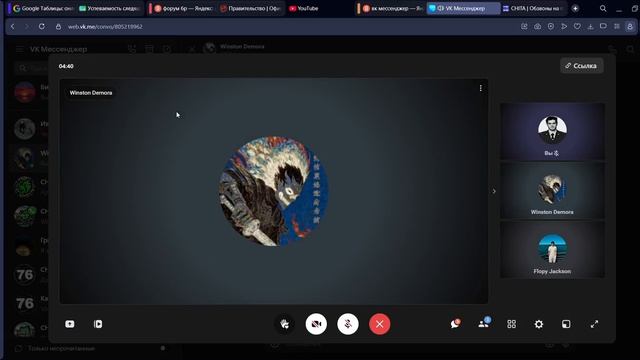Open the call recording/broadcast icon
This screenshot has width=640, height=360.
tap(98, 324)
